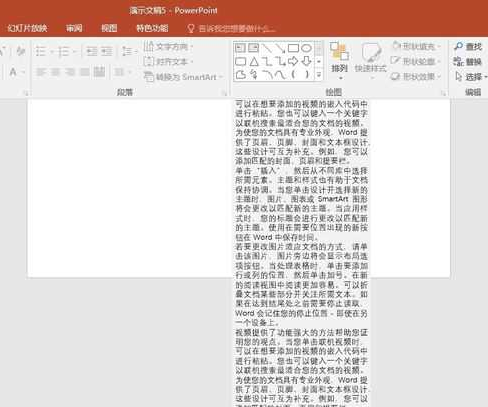Select the text box shape in gallery

coord(240,48)
